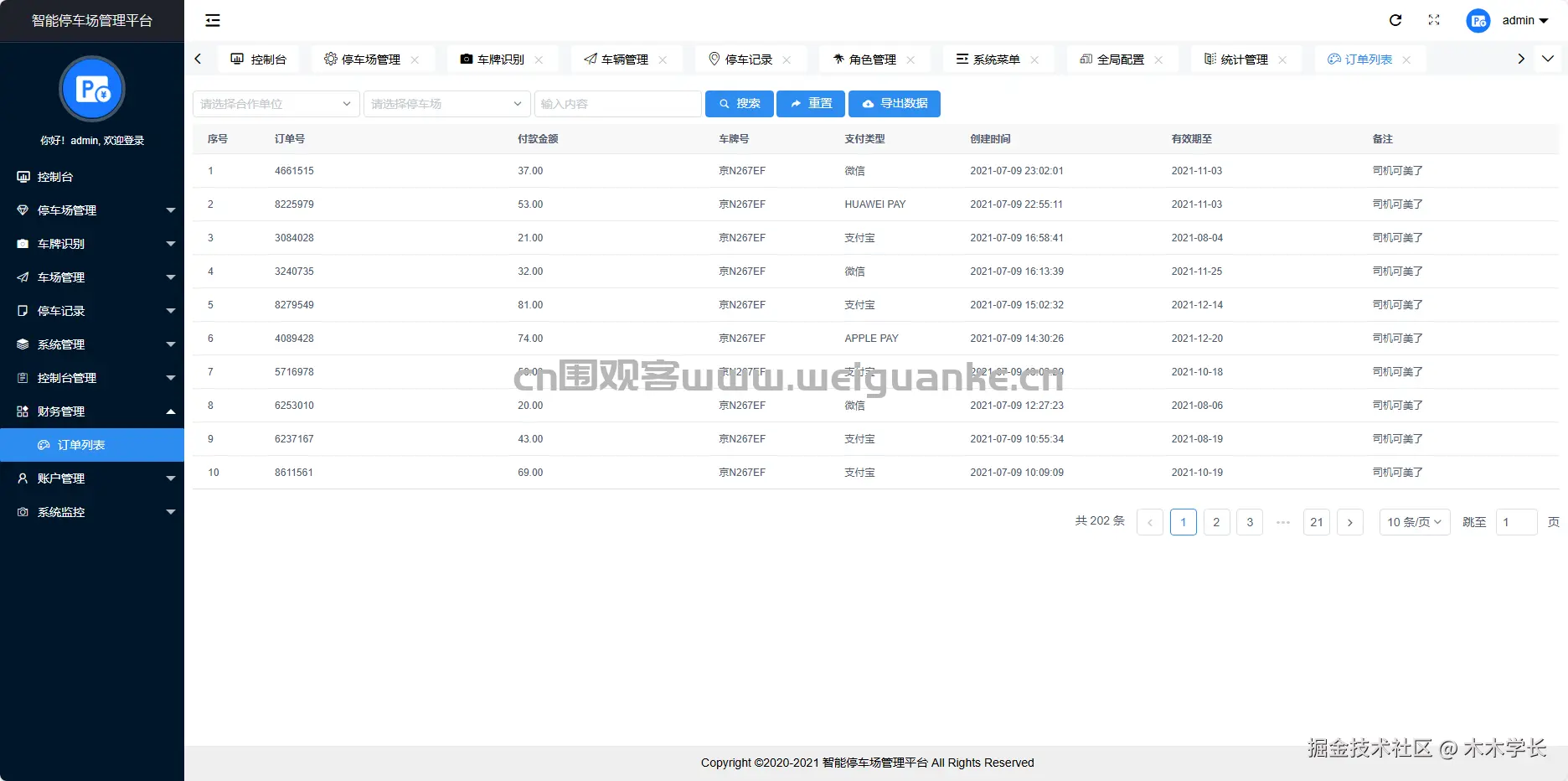The width and height of the screenshot is (1568, 781).
Task: Click the 创建时间 column header
Action: (x=990, y=139)
